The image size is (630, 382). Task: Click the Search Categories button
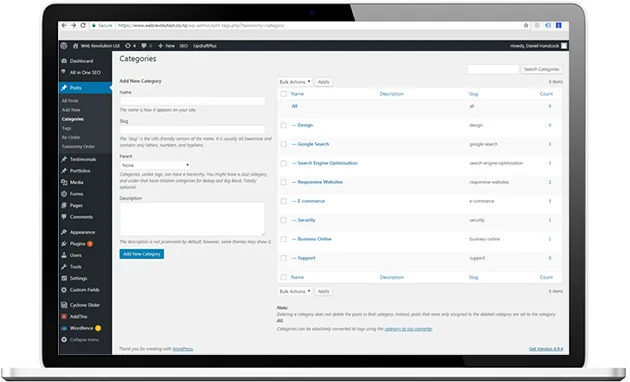point(541,69)
